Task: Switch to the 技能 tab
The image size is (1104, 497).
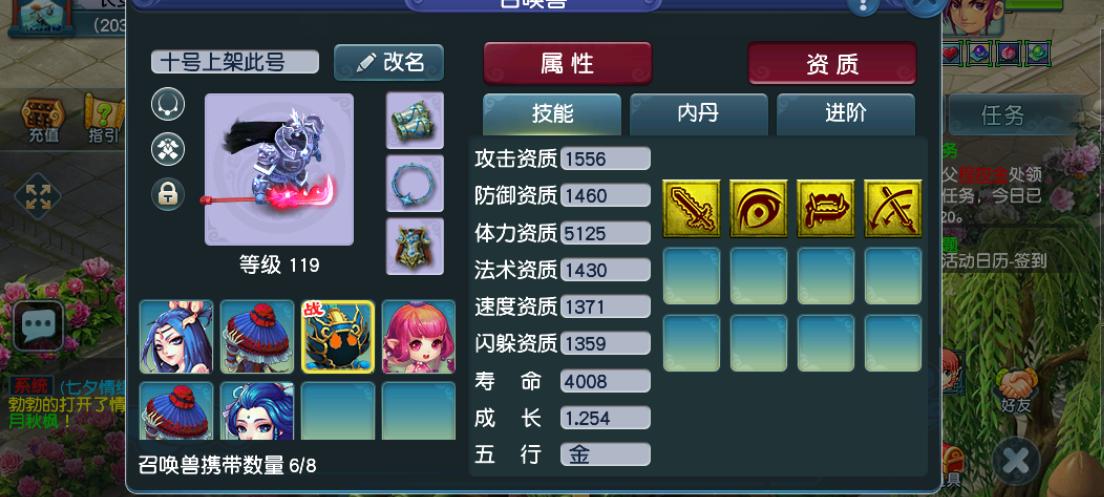Action: [x=552, y=114]
